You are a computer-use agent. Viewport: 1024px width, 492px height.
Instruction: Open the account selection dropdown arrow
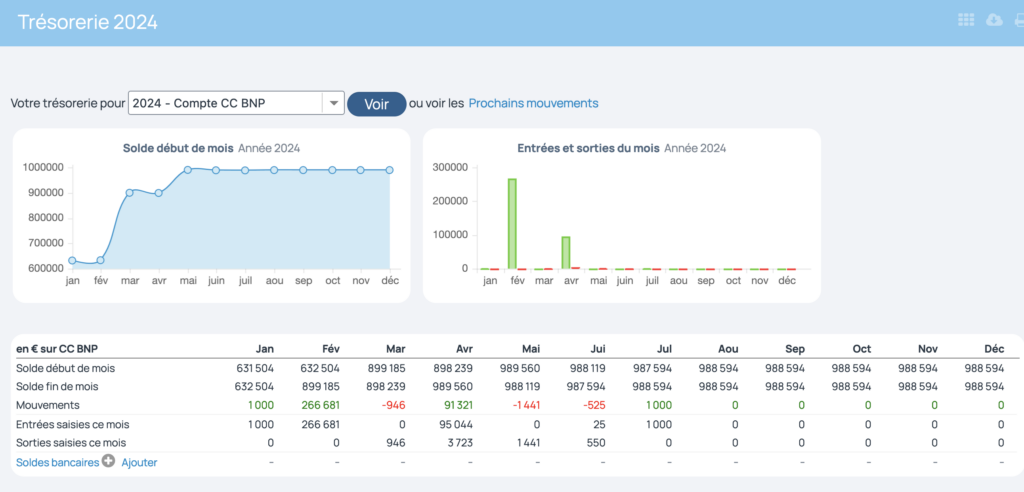(x=332, y=103)
